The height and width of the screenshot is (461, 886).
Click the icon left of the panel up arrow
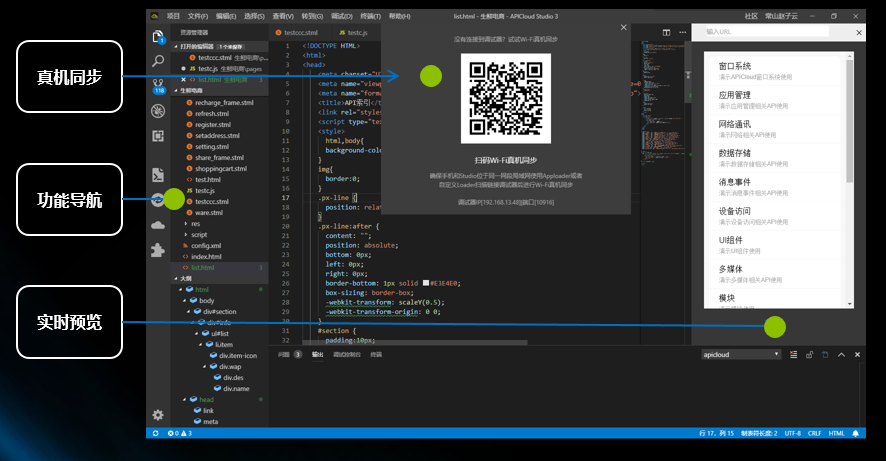tap(825, 354)
